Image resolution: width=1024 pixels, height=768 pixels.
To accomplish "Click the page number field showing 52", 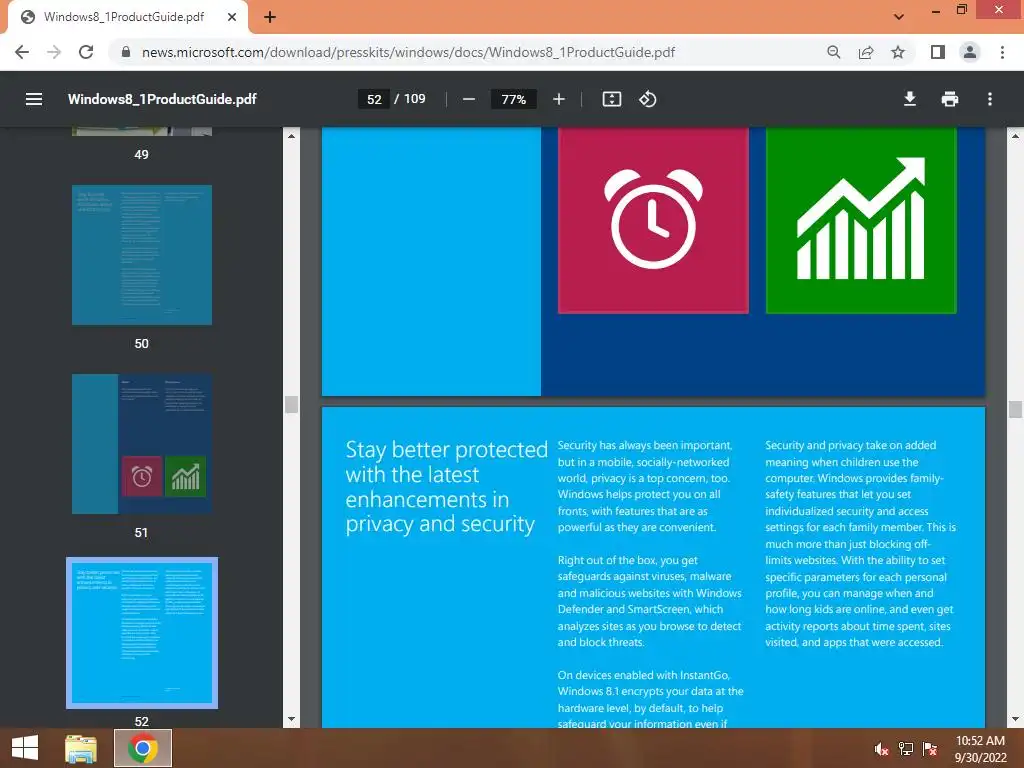I will point(374,99).
